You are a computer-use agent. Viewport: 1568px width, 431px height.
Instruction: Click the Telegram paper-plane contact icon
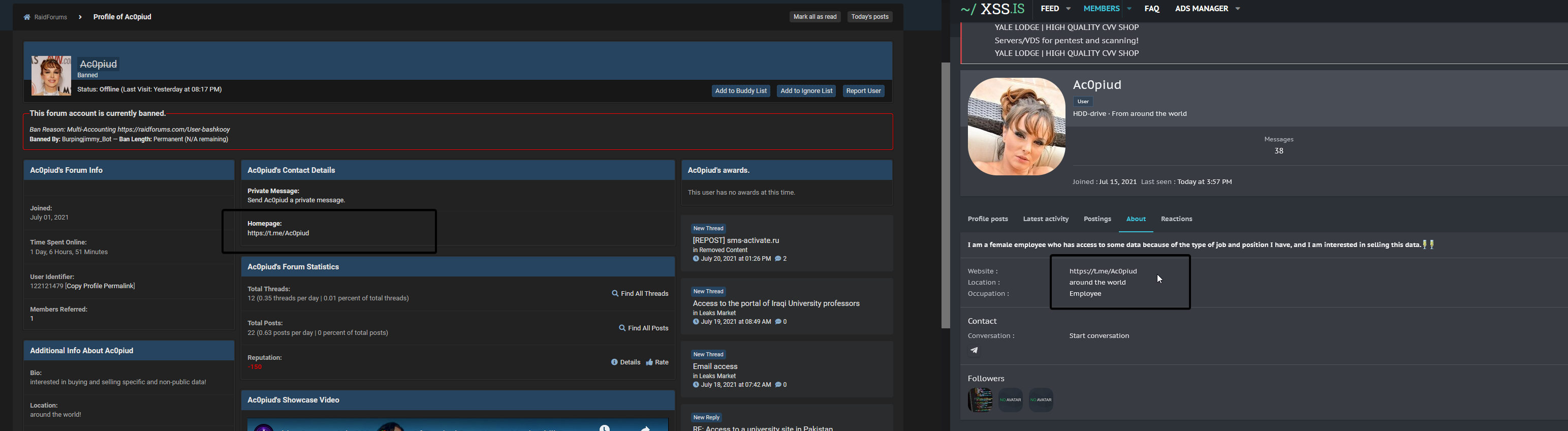click(974, 351)
